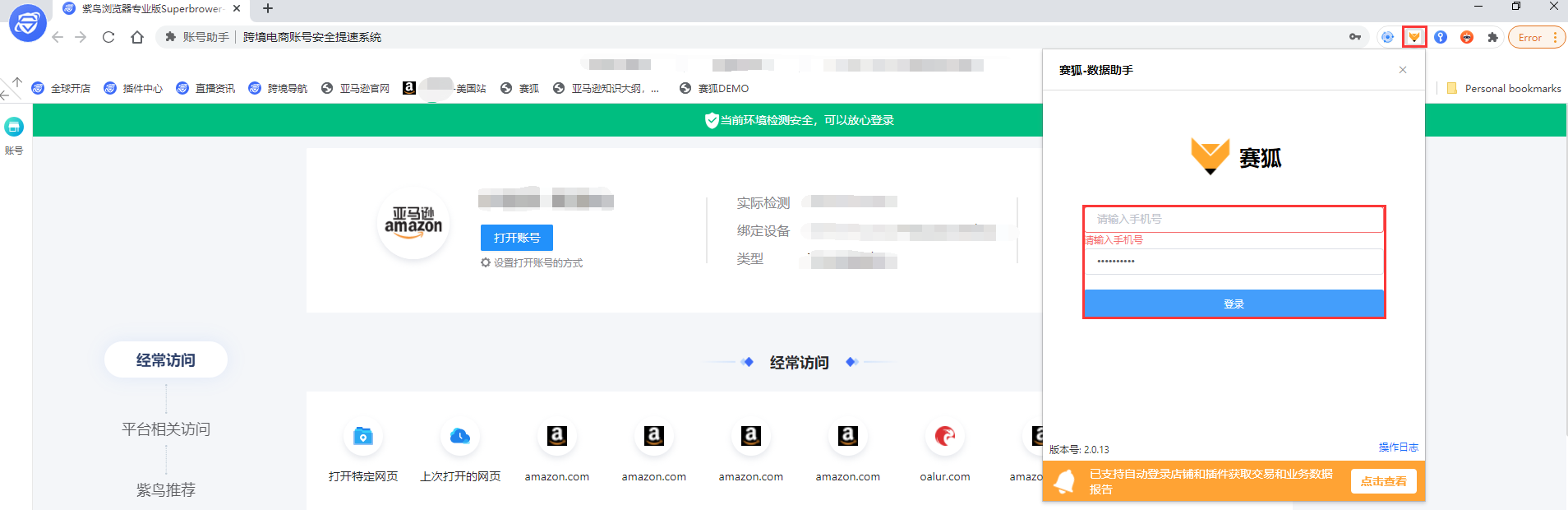Close the 紫鸟浏览器专业版 tab

pyautogui.click(x=237, y=8)
